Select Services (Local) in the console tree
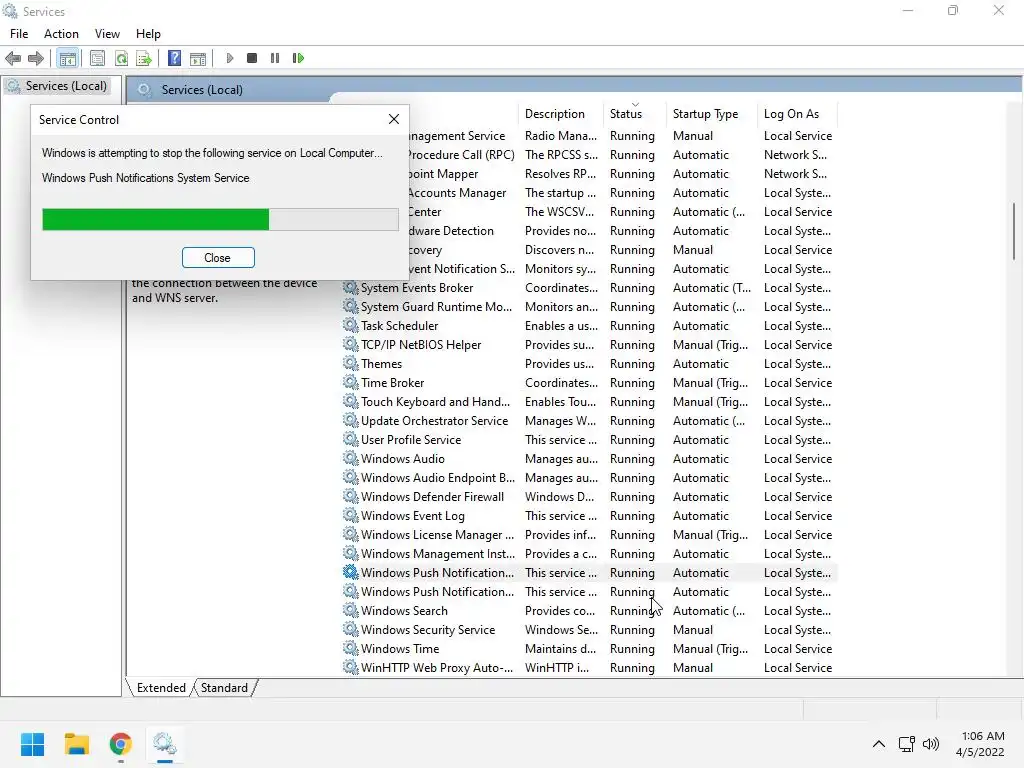This screenshot has height=768, width=1024. click(x=66, y=86)
